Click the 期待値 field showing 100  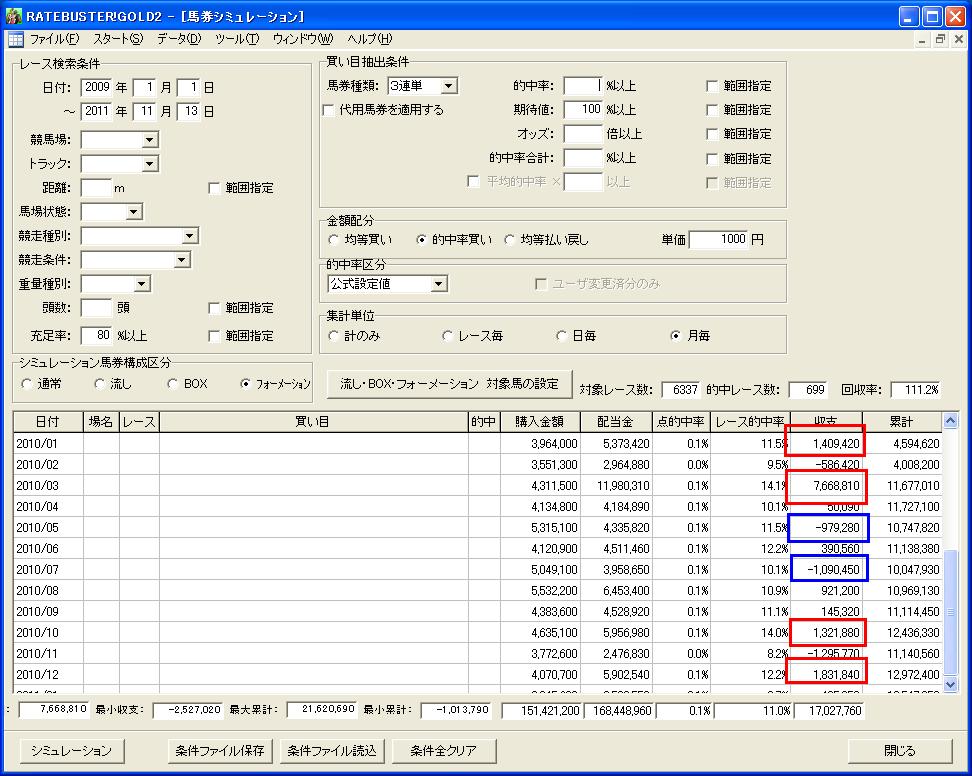(583, 110)
